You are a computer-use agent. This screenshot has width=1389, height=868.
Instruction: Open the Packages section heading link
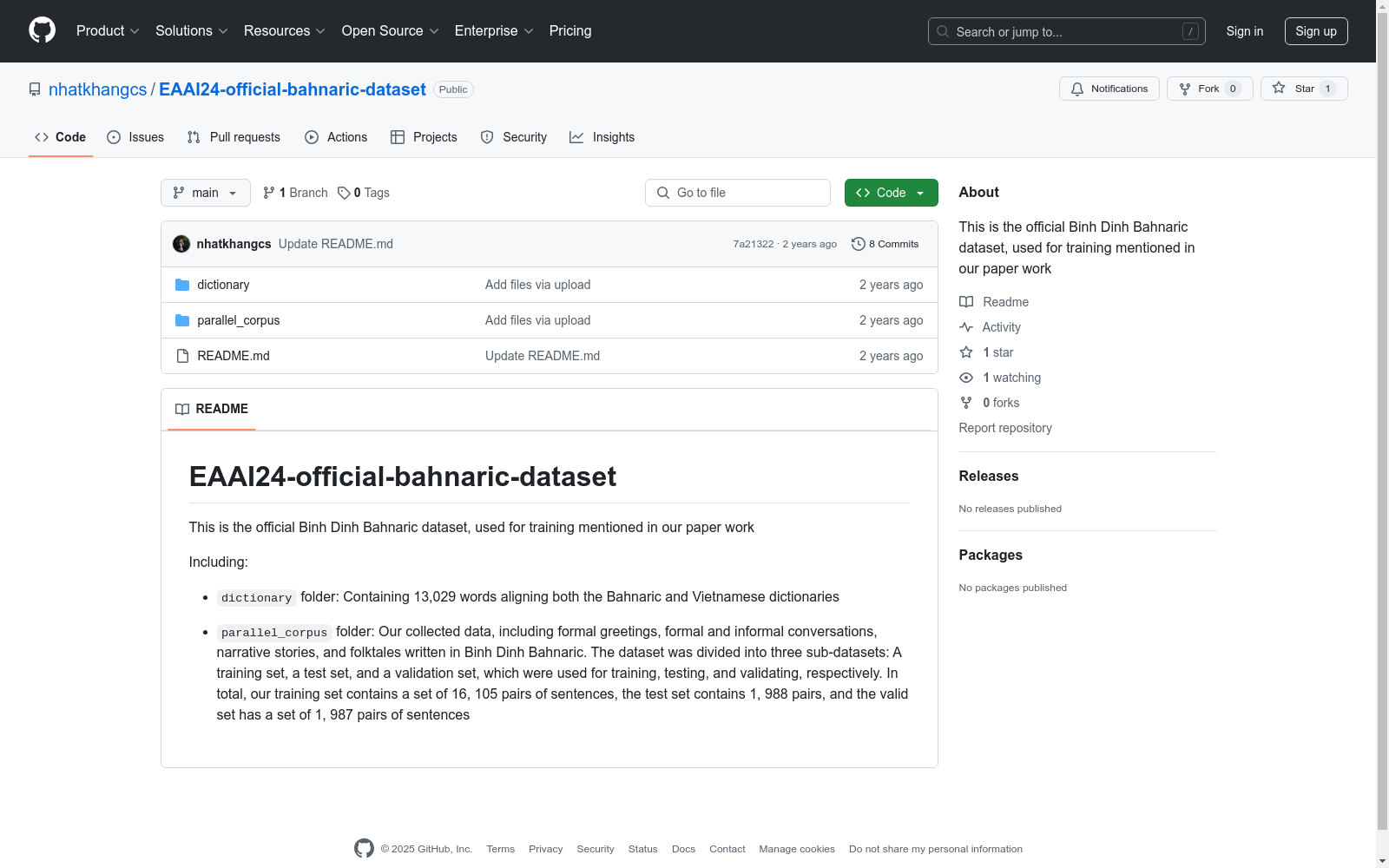pos(991,555)
